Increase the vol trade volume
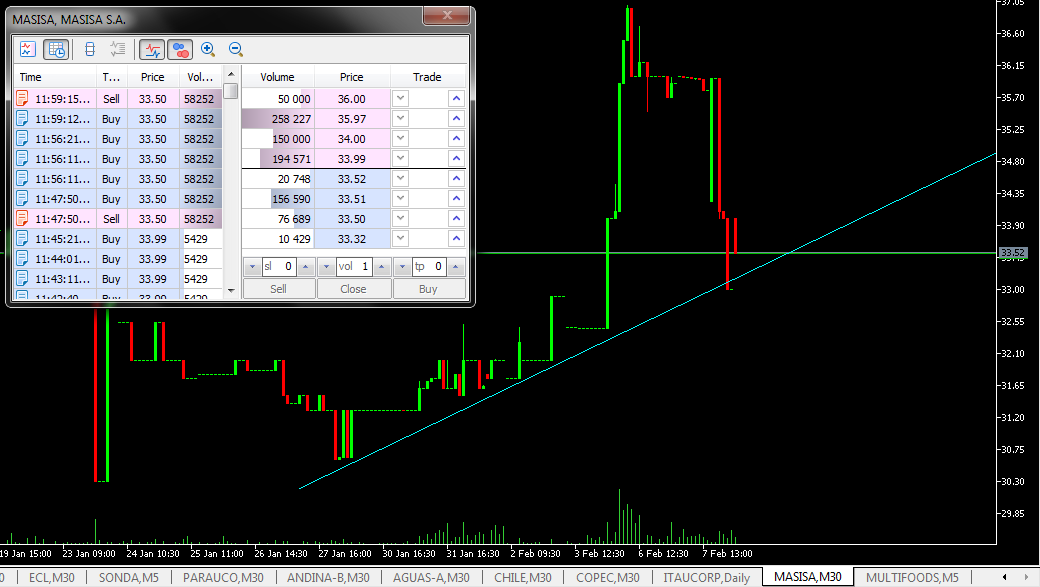 tap(381, 267)
